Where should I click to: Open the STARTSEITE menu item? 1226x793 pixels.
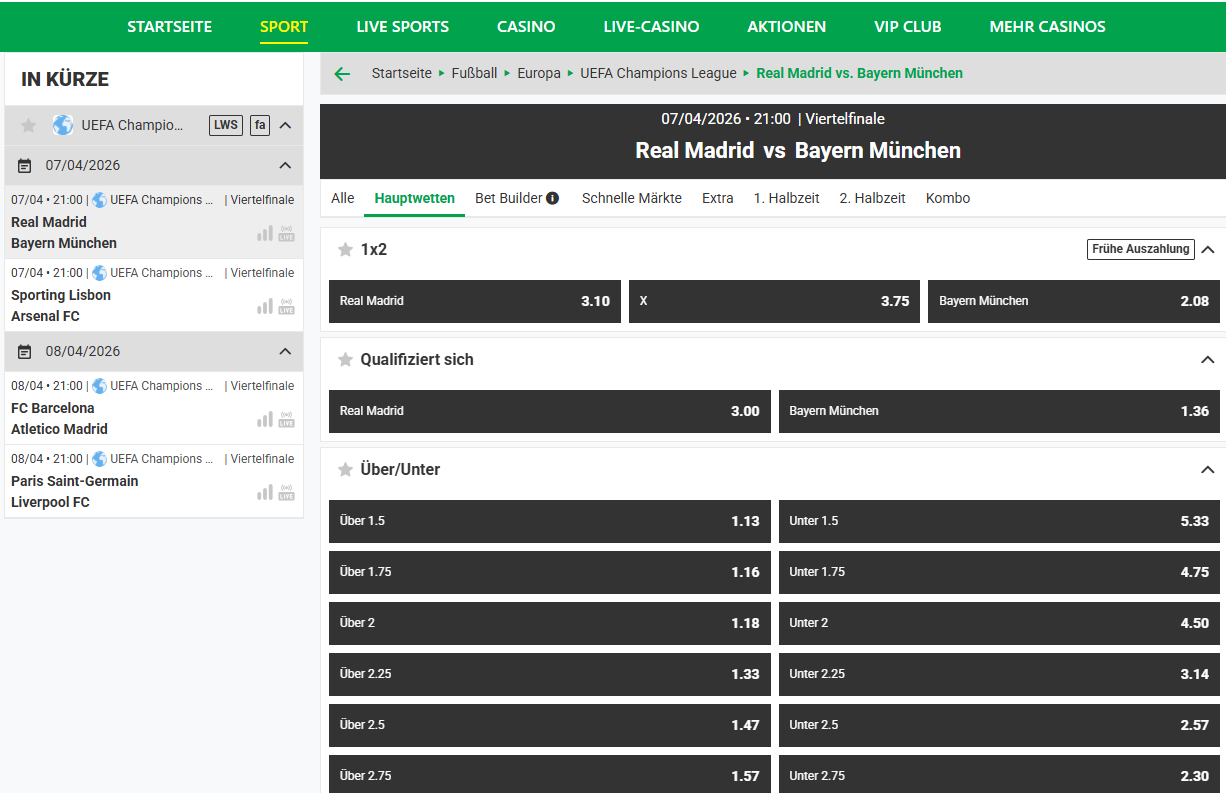click(170, 27)
